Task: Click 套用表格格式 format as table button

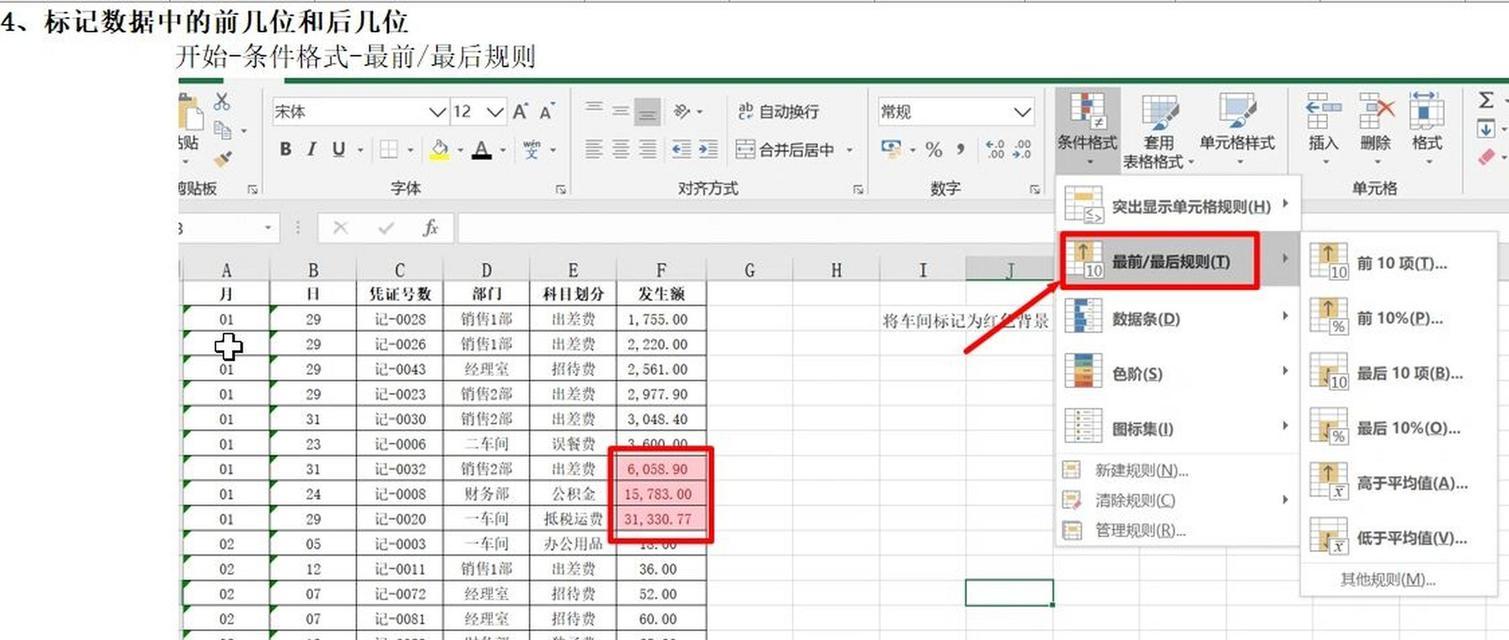Action: (x=1158, y=131)
